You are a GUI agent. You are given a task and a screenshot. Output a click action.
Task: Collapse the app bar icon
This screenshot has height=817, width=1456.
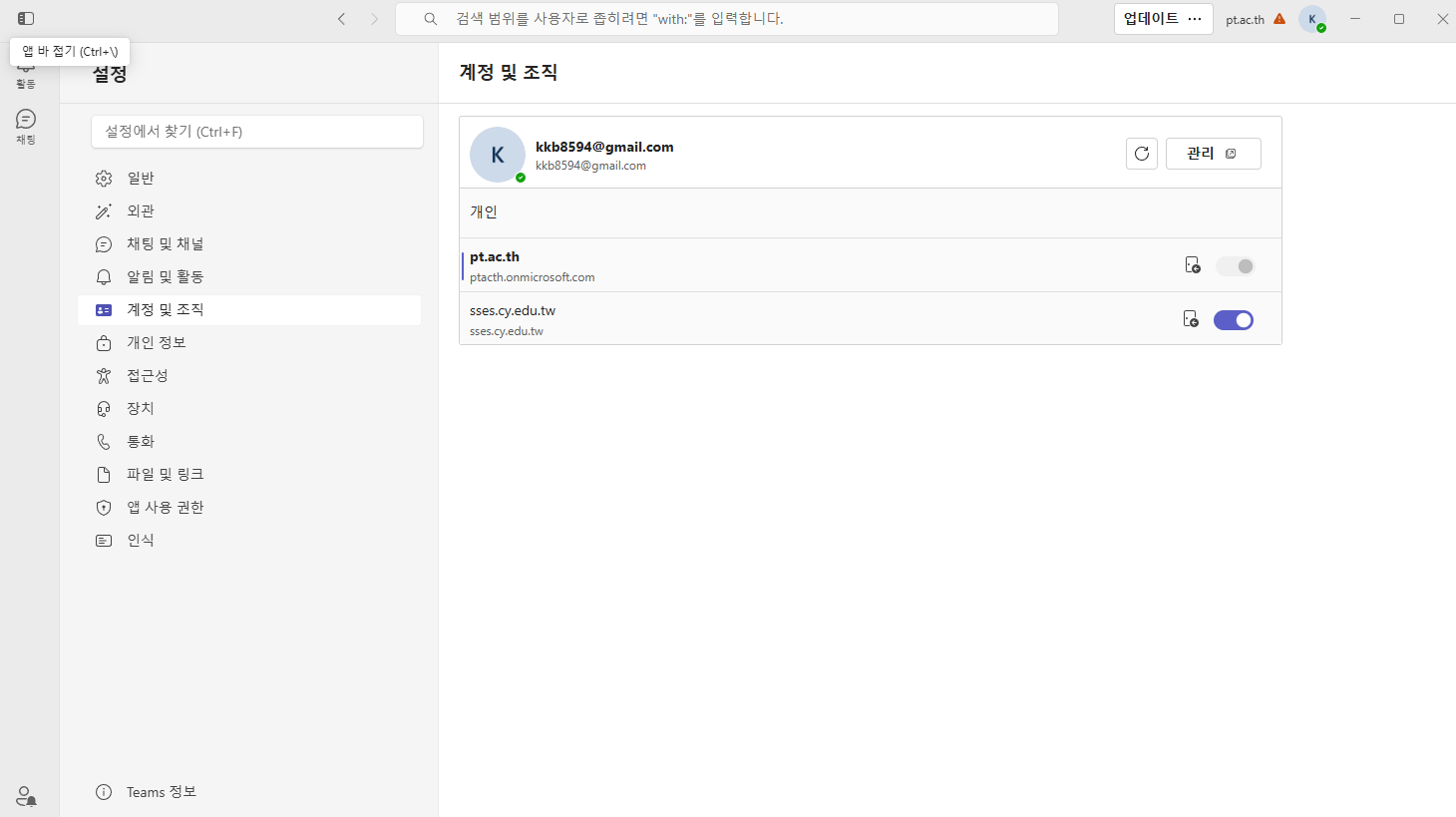(26, 19)
